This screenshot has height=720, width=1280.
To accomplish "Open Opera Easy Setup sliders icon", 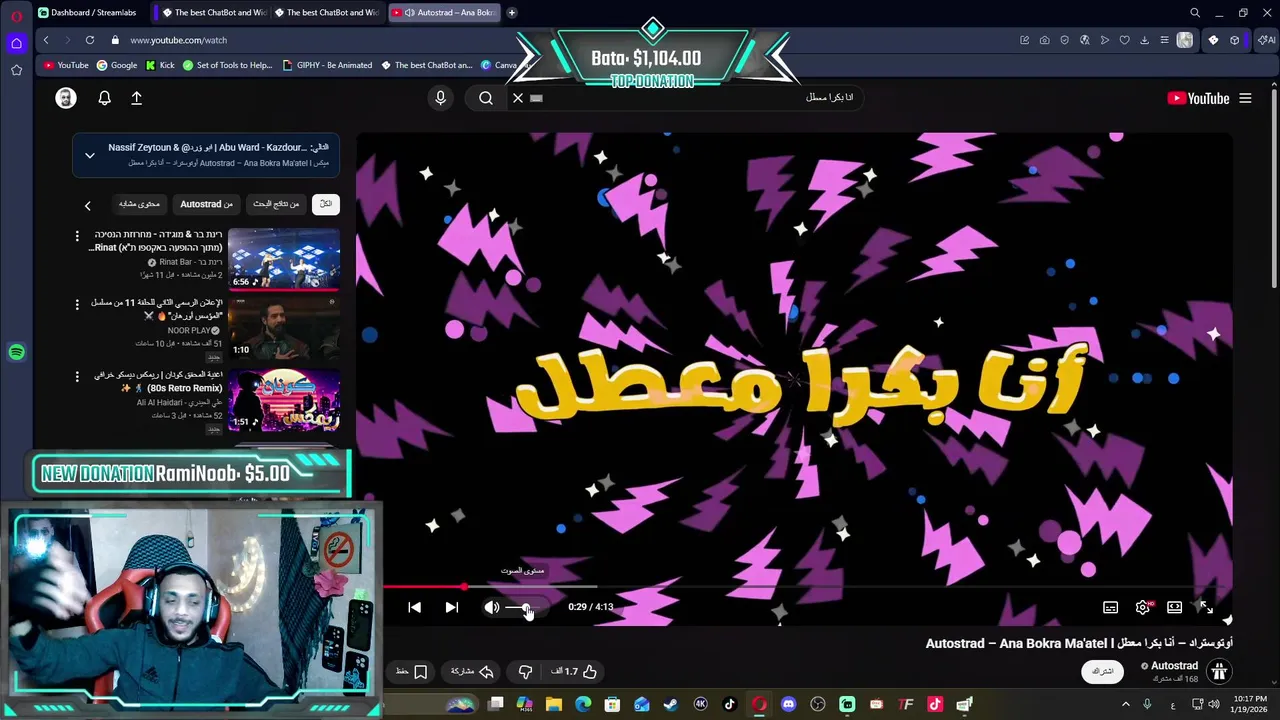I will click(1164, 40).
